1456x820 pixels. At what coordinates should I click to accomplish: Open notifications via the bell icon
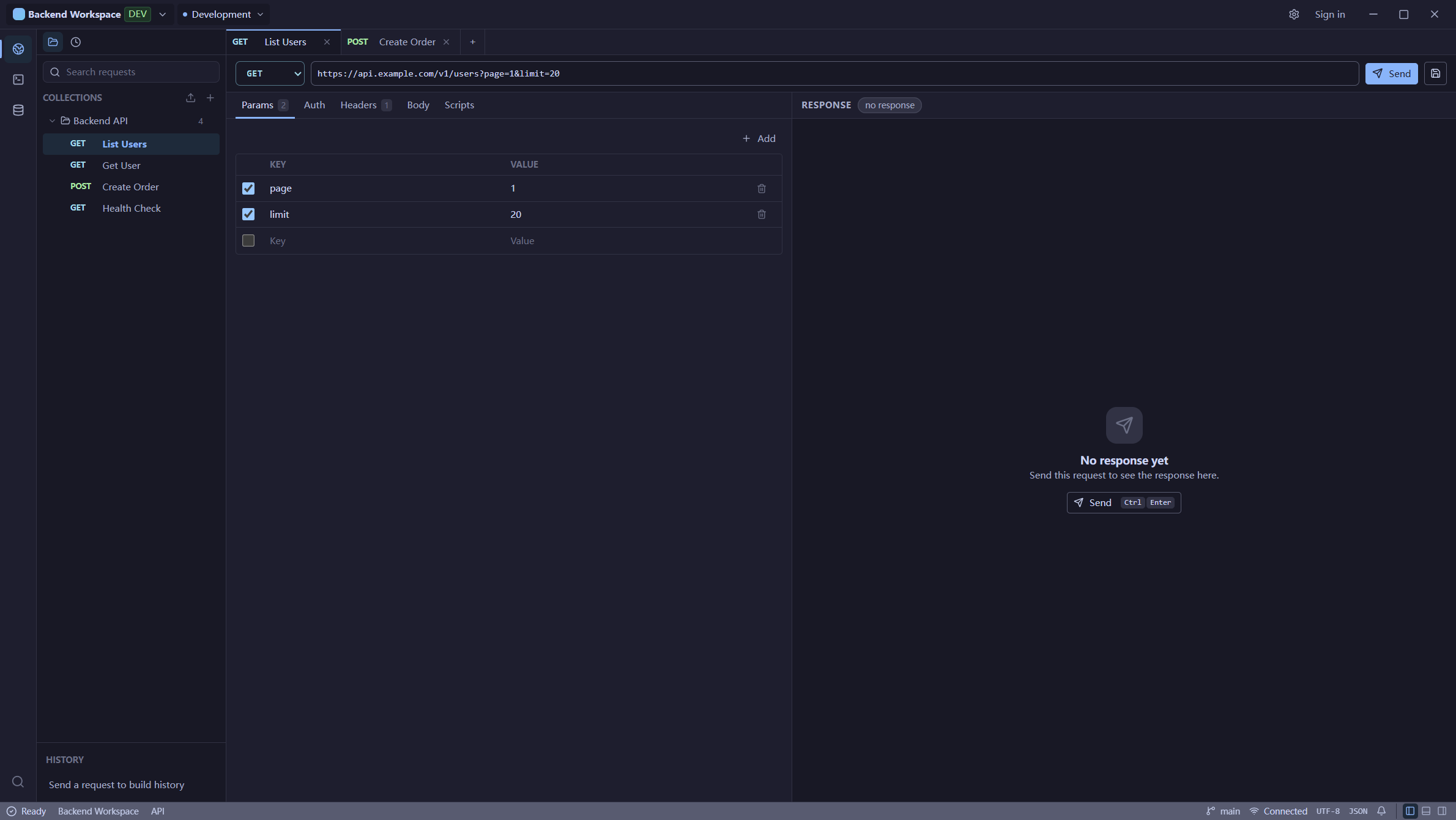(1381, 811)
